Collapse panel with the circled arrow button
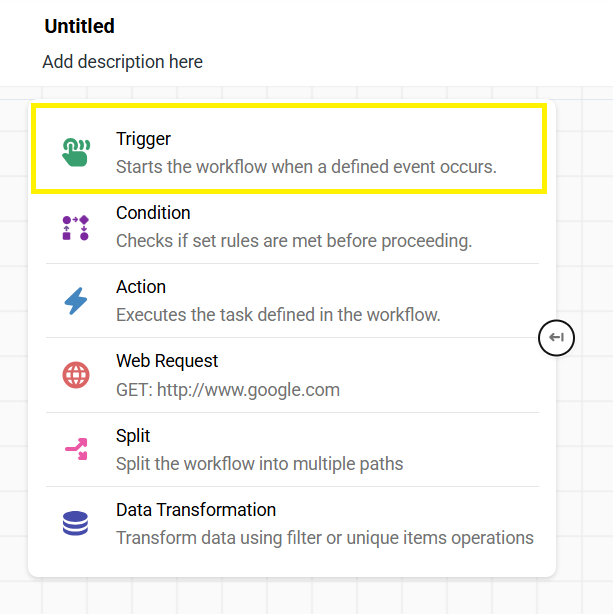 point(557,338)
